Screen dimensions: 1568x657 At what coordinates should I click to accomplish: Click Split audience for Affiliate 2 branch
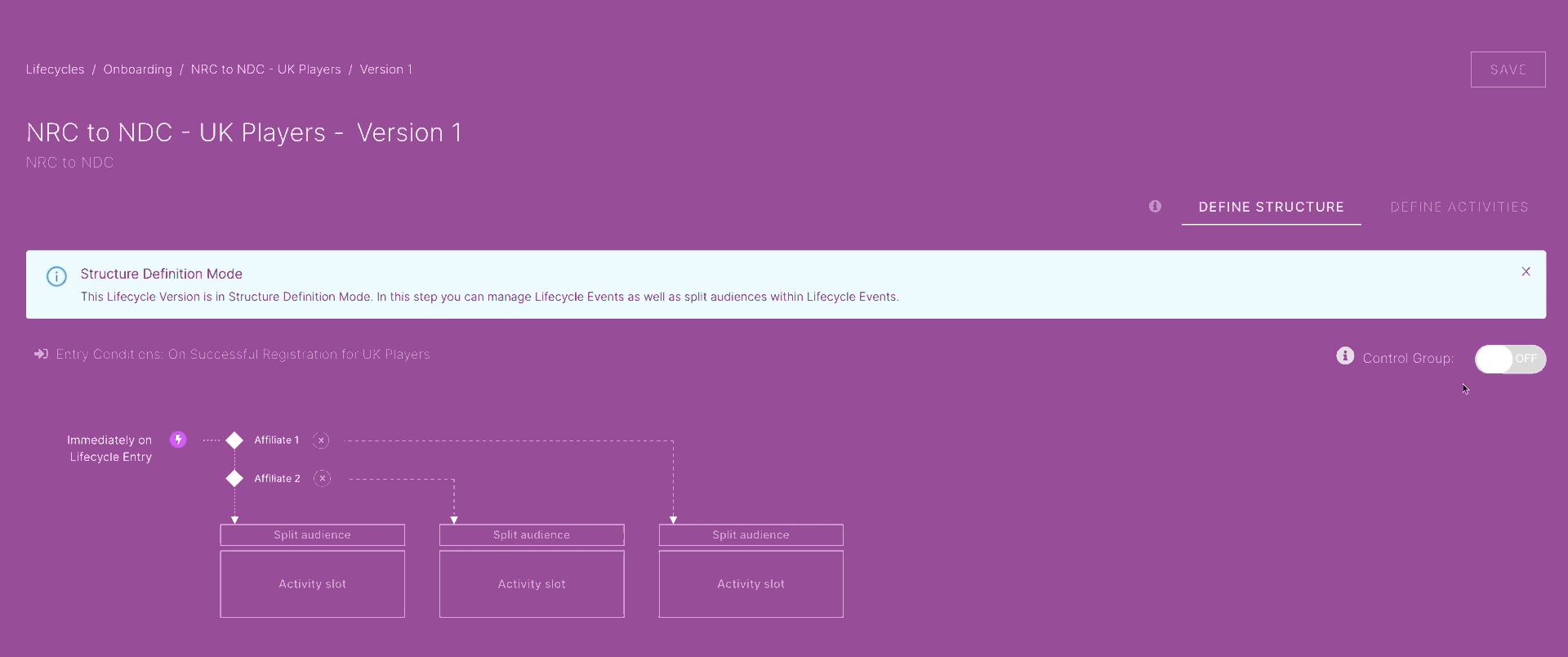[532, 534]
